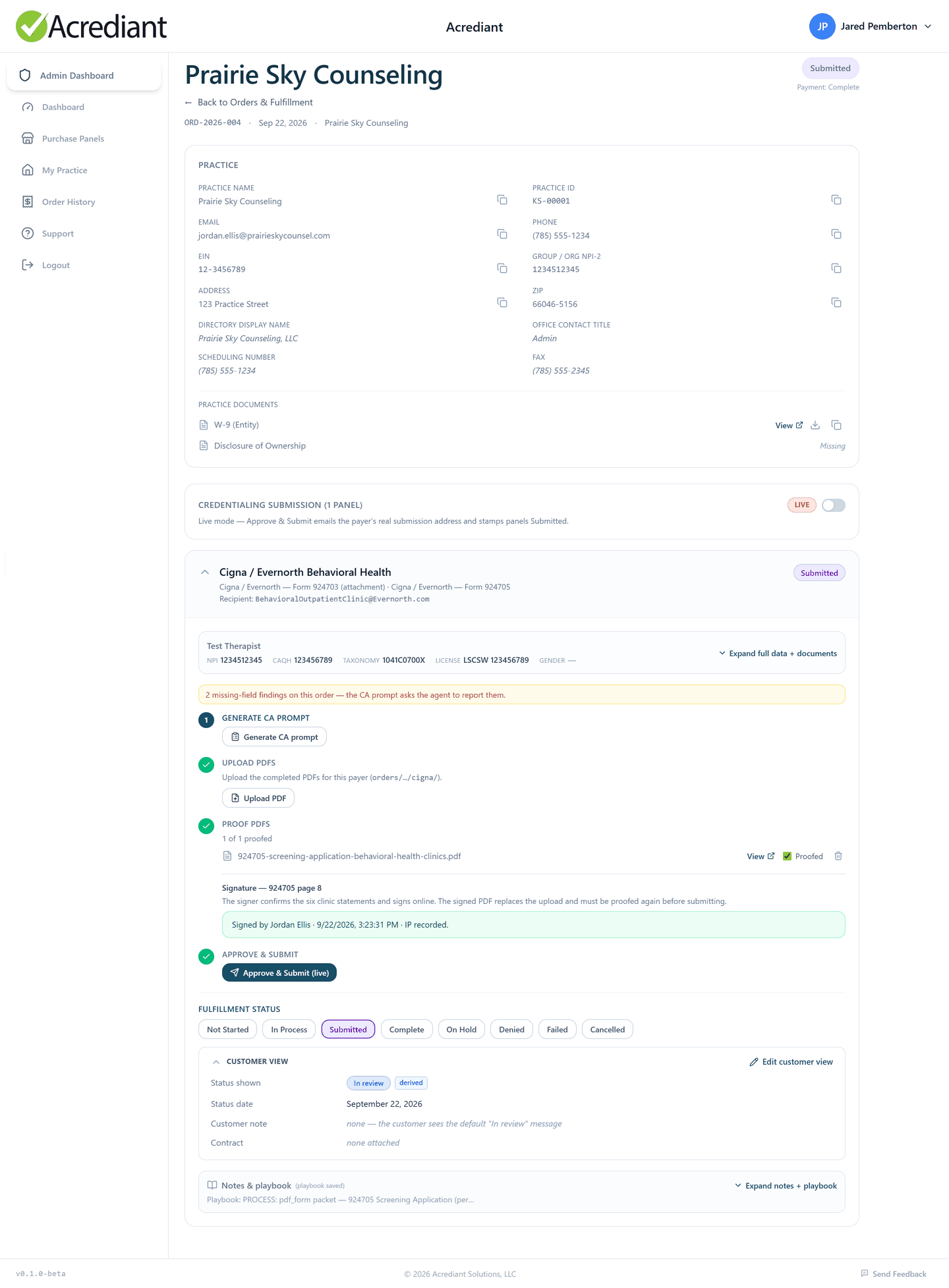The width and height of the screenshot is (949, 1288).
Task: Copy the Group / Org NPI-2 value
Action: point(836,268)
